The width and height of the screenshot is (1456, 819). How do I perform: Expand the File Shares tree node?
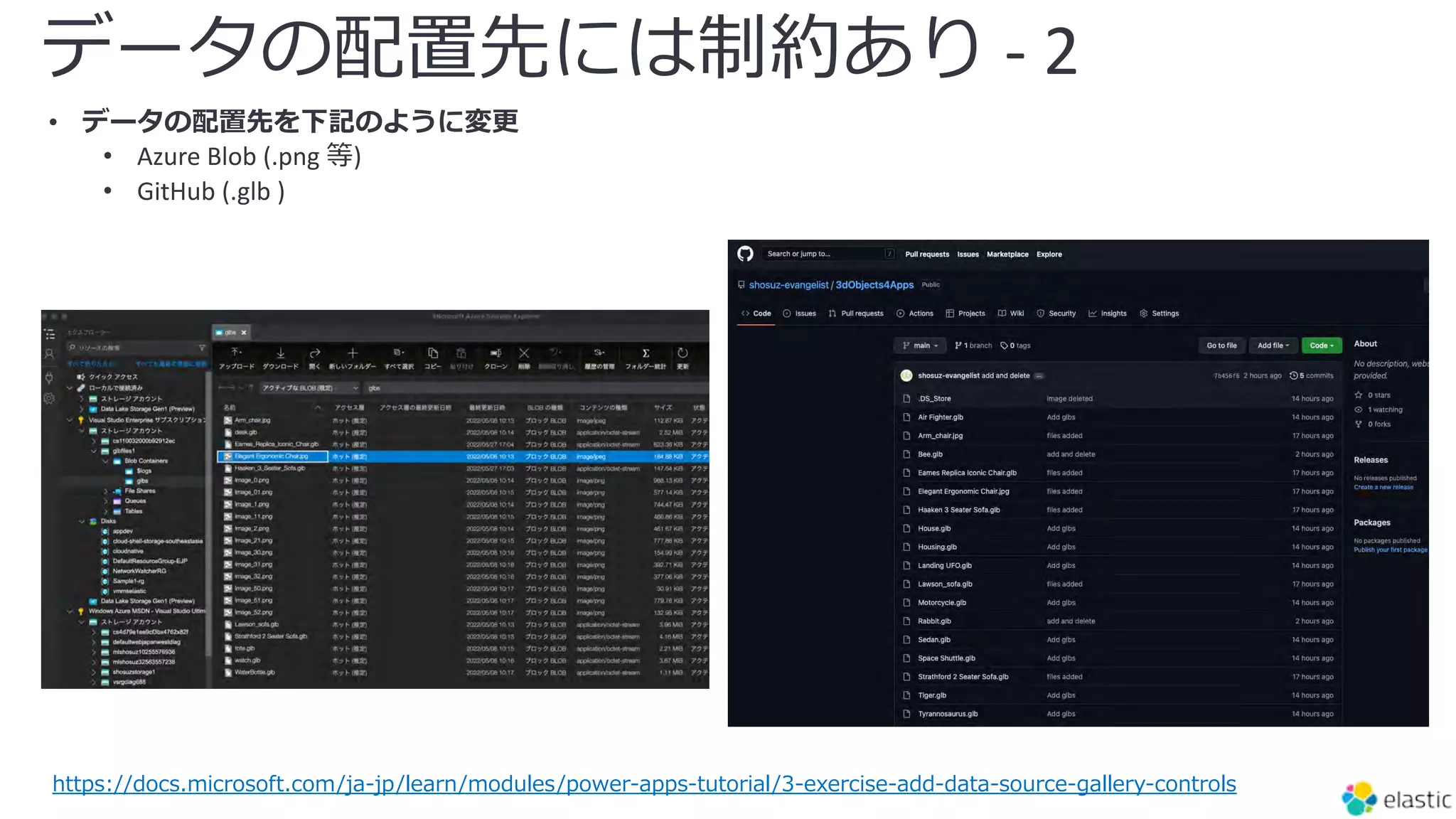[105, 491]
